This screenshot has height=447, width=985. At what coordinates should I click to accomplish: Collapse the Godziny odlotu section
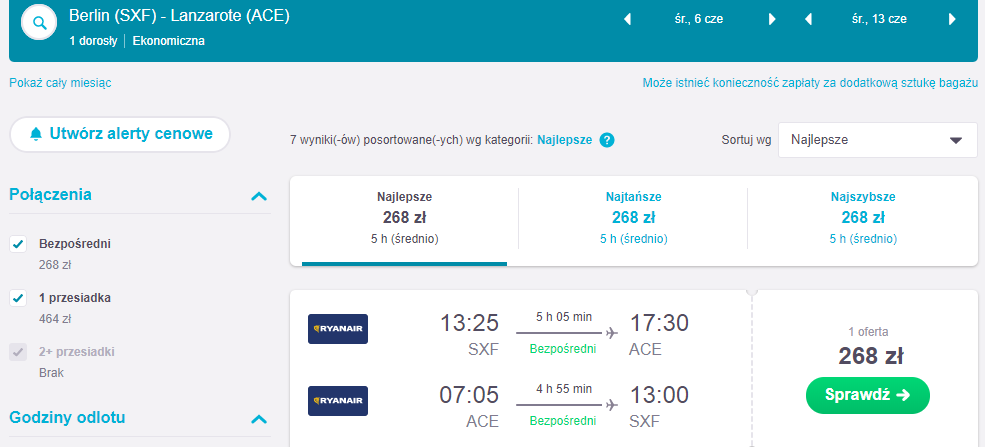(259, 419)
